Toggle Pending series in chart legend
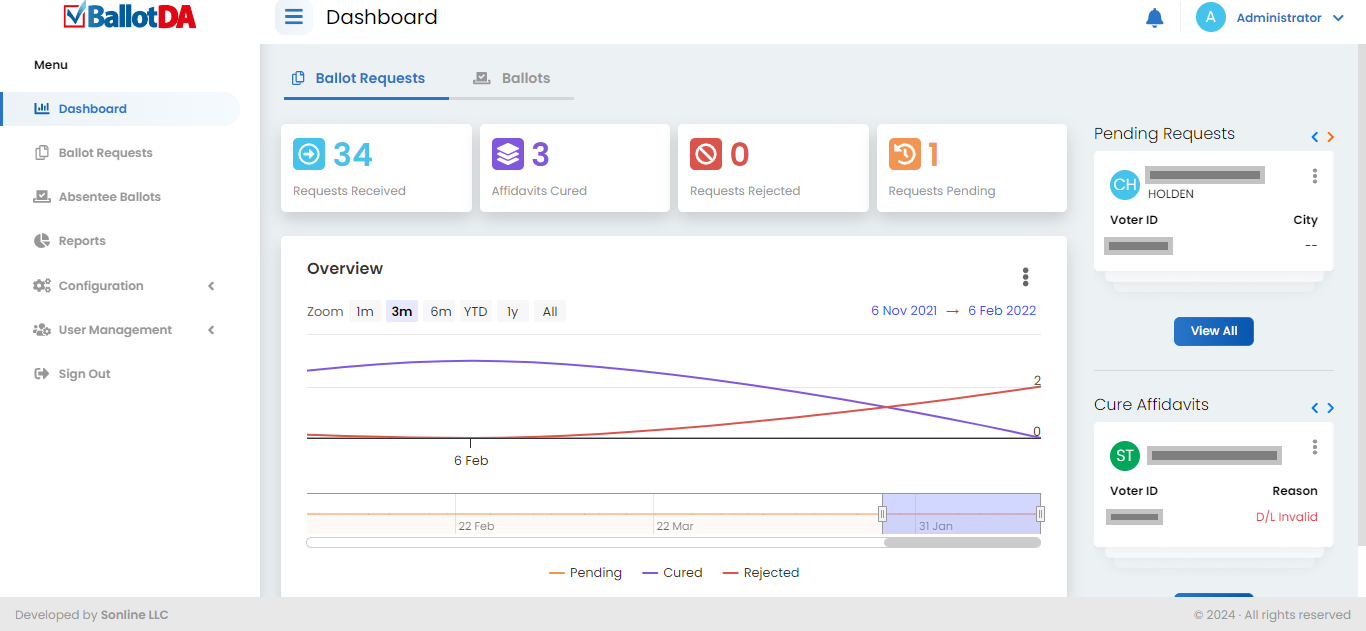Screen dimensions: 1366x631 click(x=586, y=573)
